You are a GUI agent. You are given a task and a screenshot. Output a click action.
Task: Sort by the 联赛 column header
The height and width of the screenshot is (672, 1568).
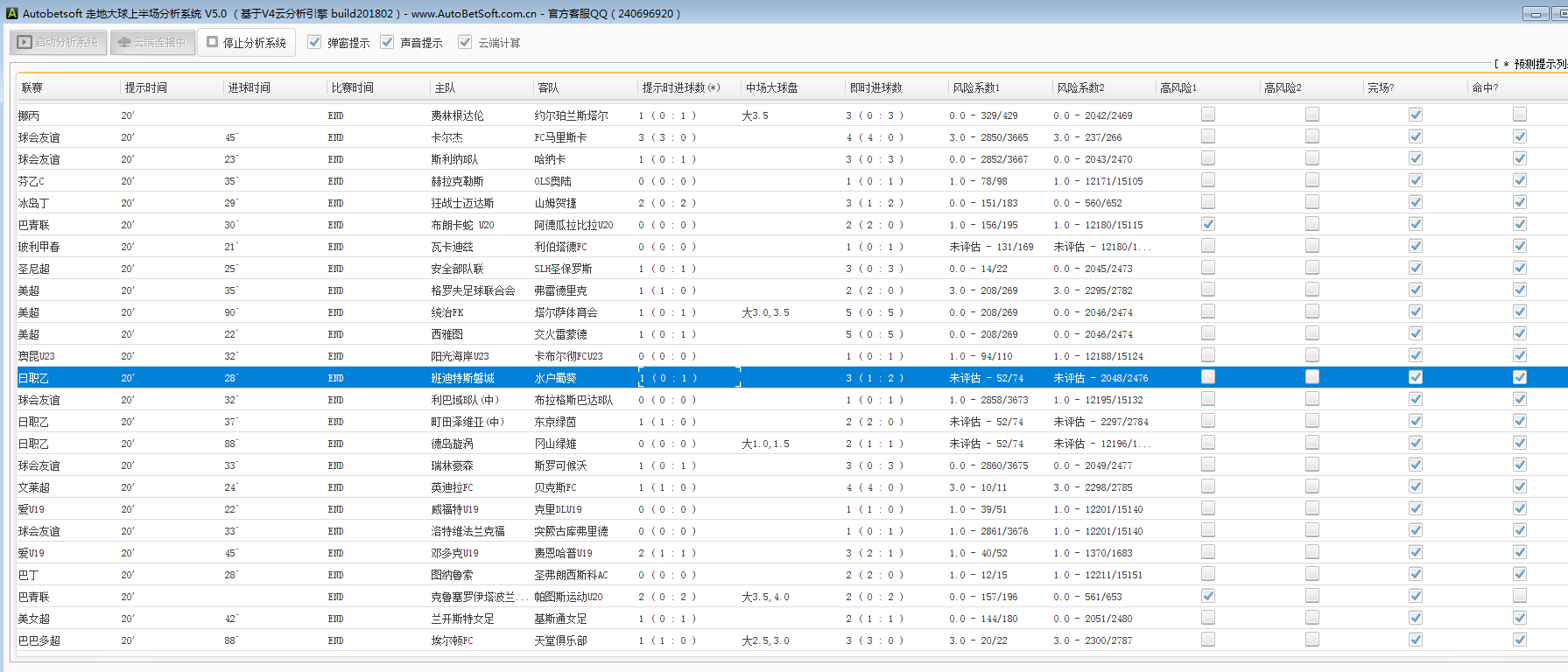(32, 87)
